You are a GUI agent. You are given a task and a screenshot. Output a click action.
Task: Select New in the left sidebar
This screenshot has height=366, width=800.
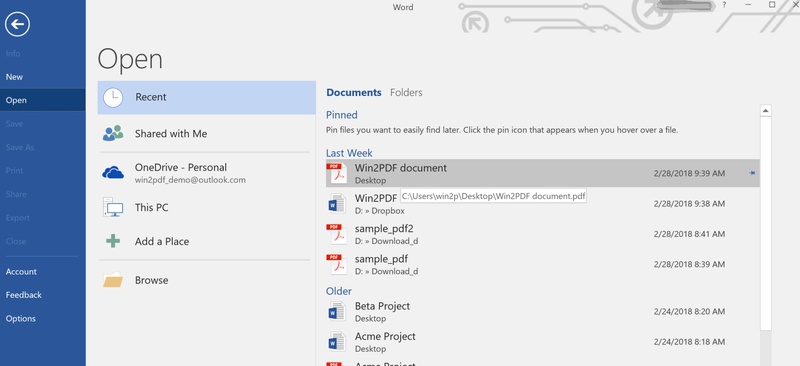pos(14,77)
